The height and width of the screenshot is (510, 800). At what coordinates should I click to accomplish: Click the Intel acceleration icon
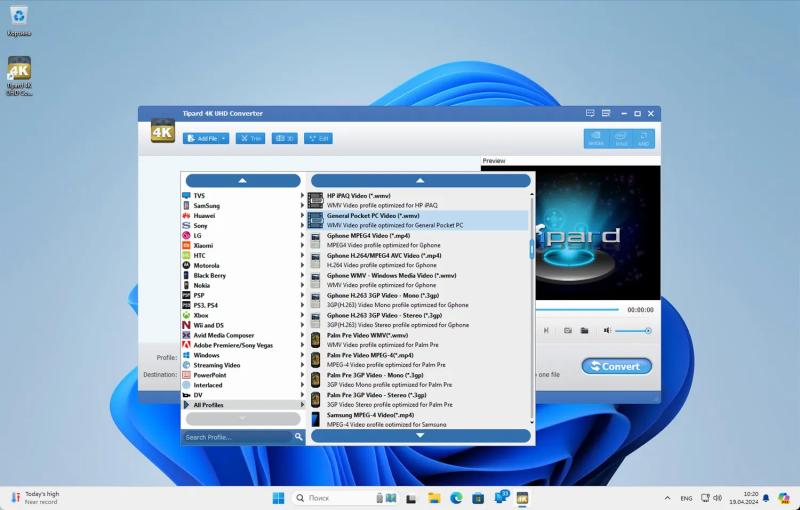620,138
